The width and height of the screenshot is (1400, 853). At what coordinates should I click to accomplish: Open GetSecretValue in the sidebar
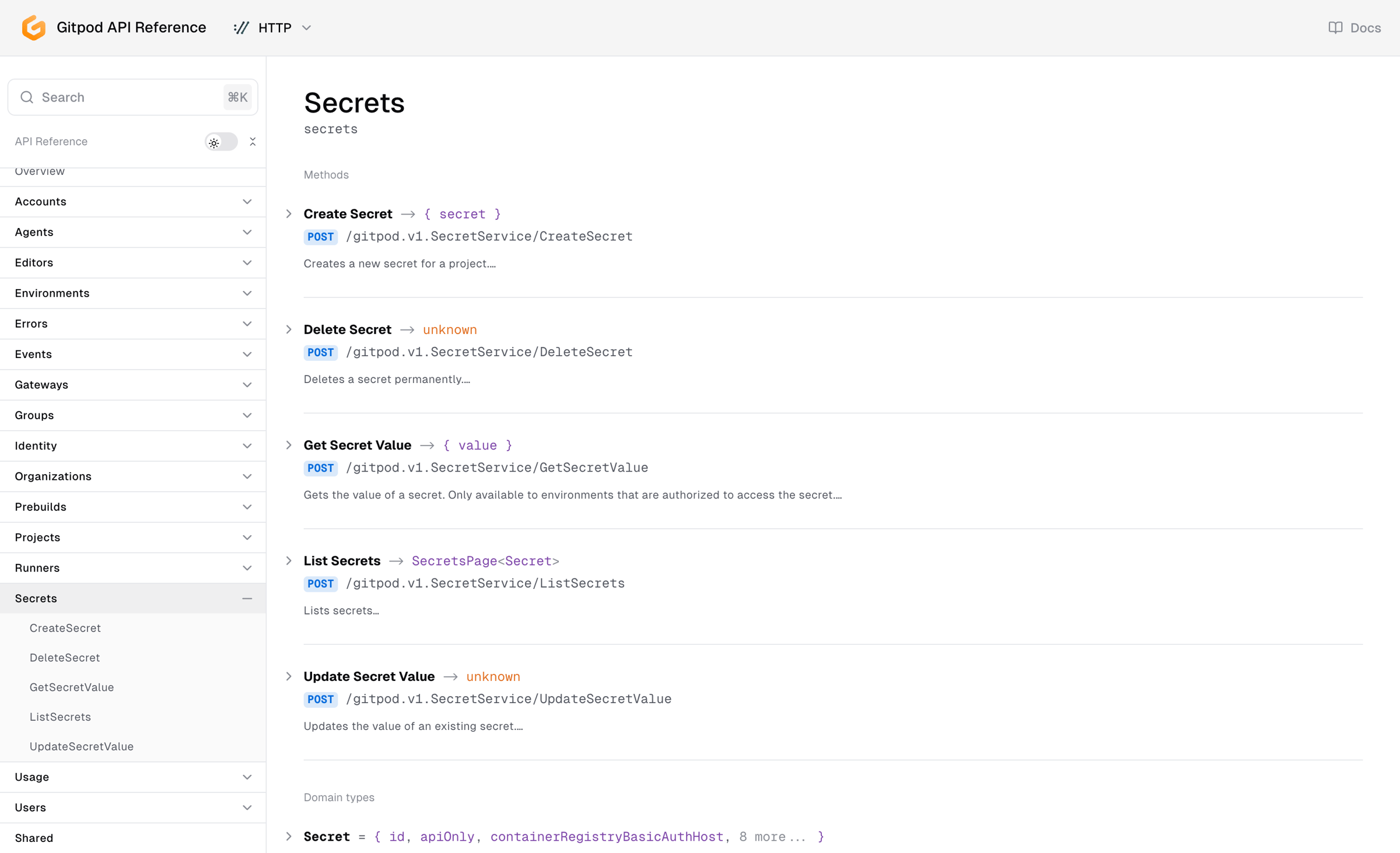click(72, 687)
